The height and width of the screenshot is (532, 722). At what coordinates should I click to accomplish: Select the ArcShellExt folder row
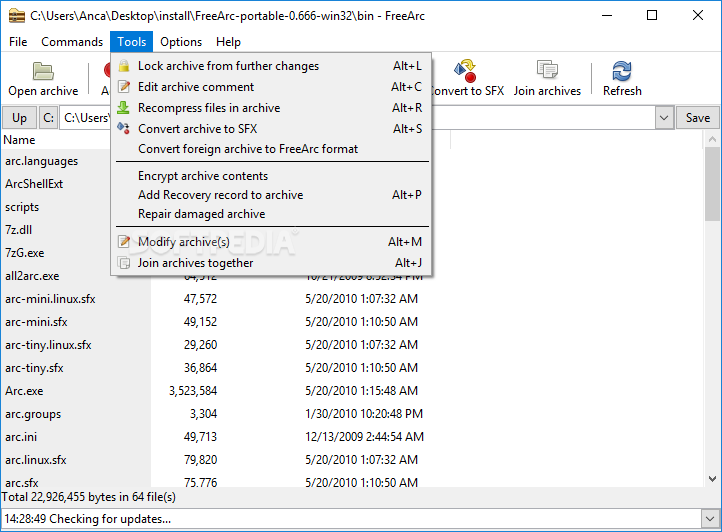coord(34,184)
